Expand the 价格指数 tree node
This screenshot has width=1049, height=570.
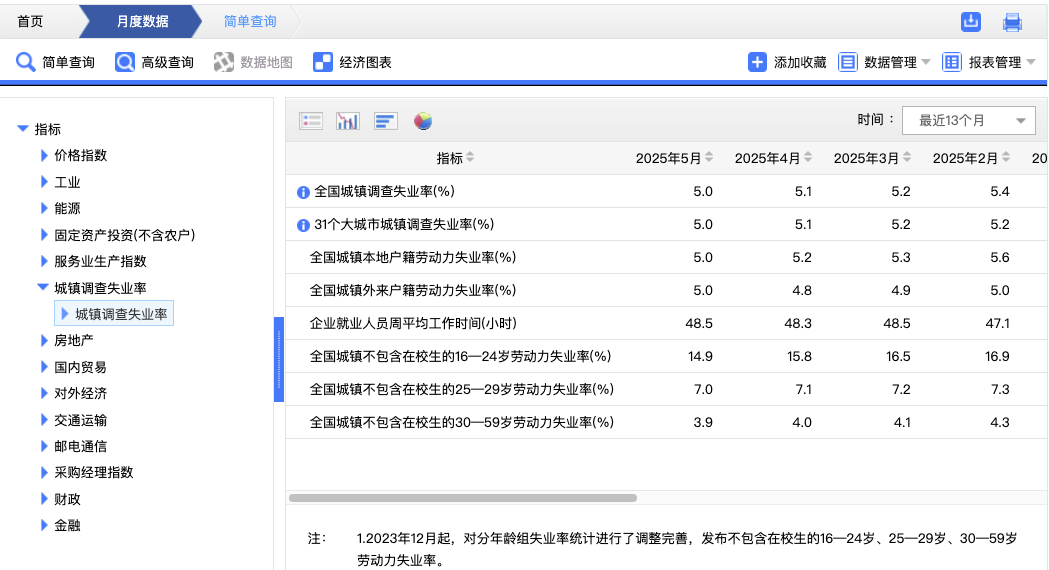[44, 155]
